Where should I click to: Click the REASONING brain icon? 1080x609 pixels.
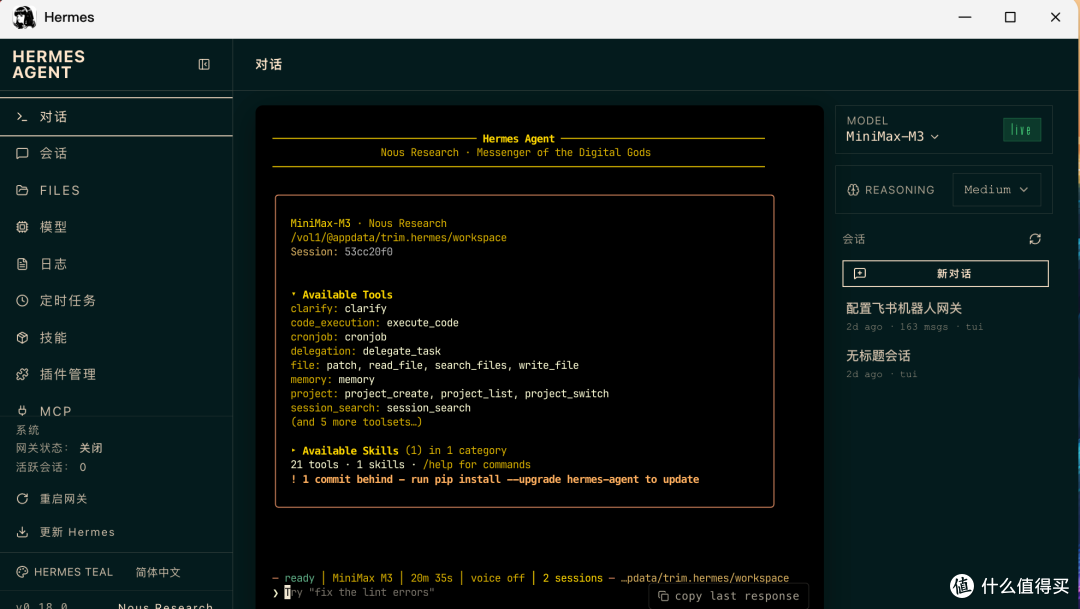(x=853, y=189)
